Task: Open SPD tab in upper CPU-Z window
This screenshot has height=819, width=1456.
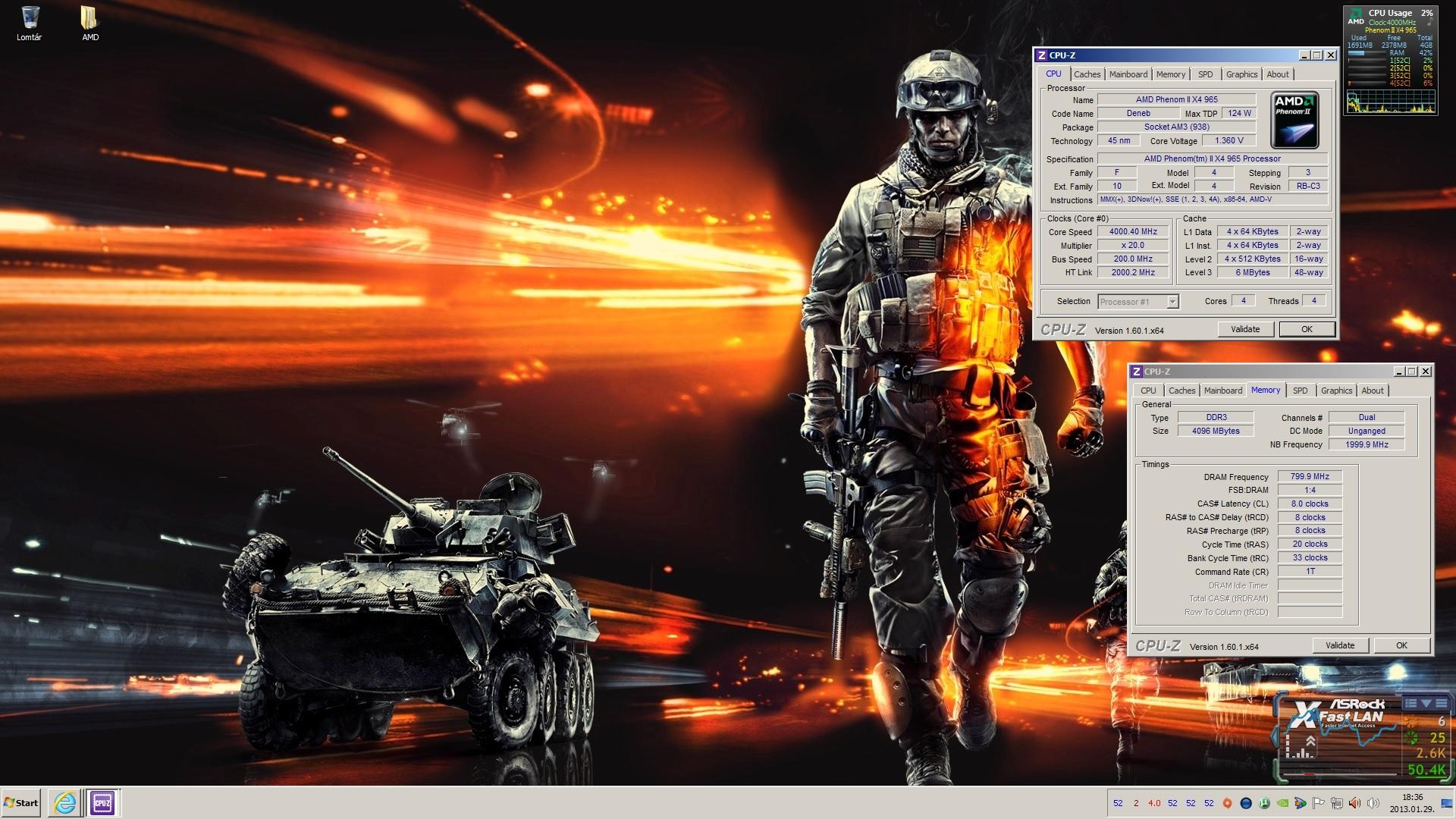Action: click(1205, 74)
